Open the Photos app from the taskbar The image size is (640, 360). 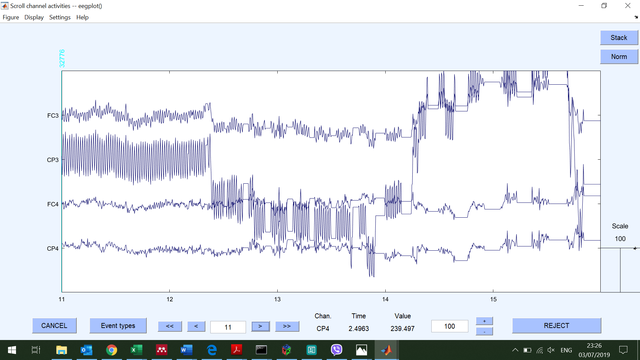click(x=361, y=350)
